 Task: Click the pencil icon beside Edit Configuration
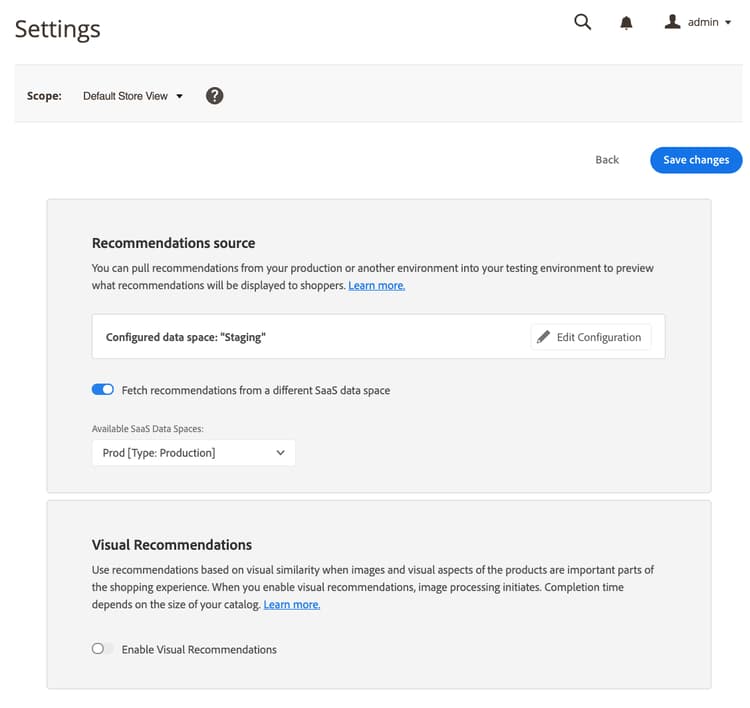543,337
